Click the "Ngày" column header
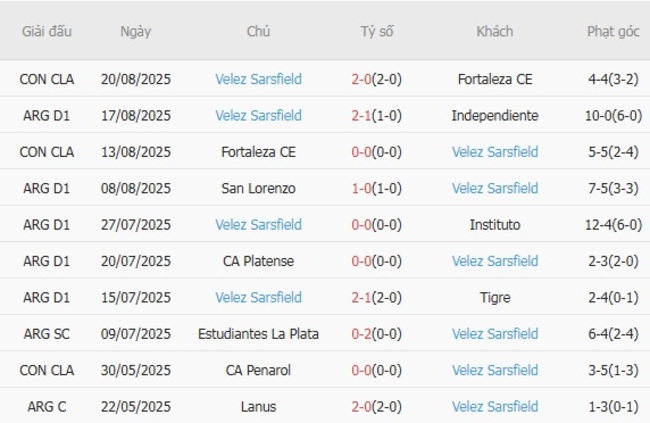The image size is (650, 423). point(135,31)
